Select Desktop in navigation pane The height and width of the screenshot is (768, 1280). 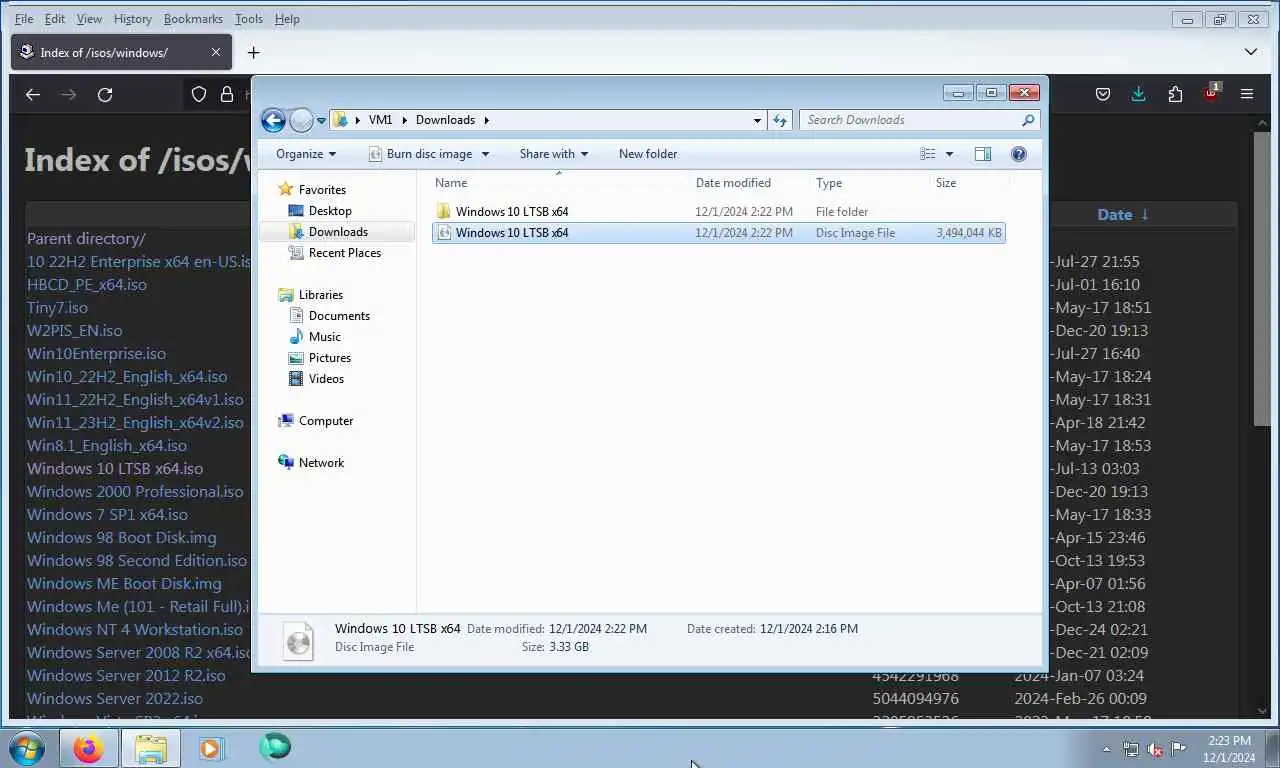click(330, 211)
